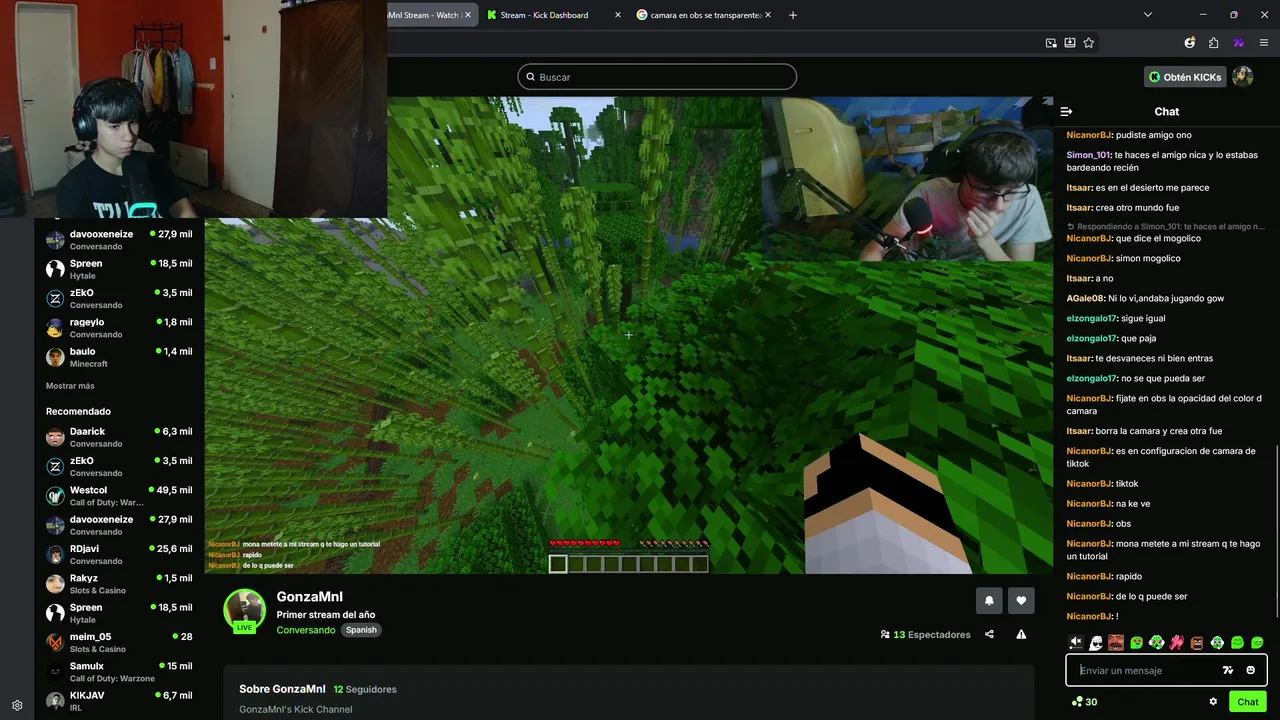
Task: Open the browser hamburger menu
Action: coord(1264,43)
